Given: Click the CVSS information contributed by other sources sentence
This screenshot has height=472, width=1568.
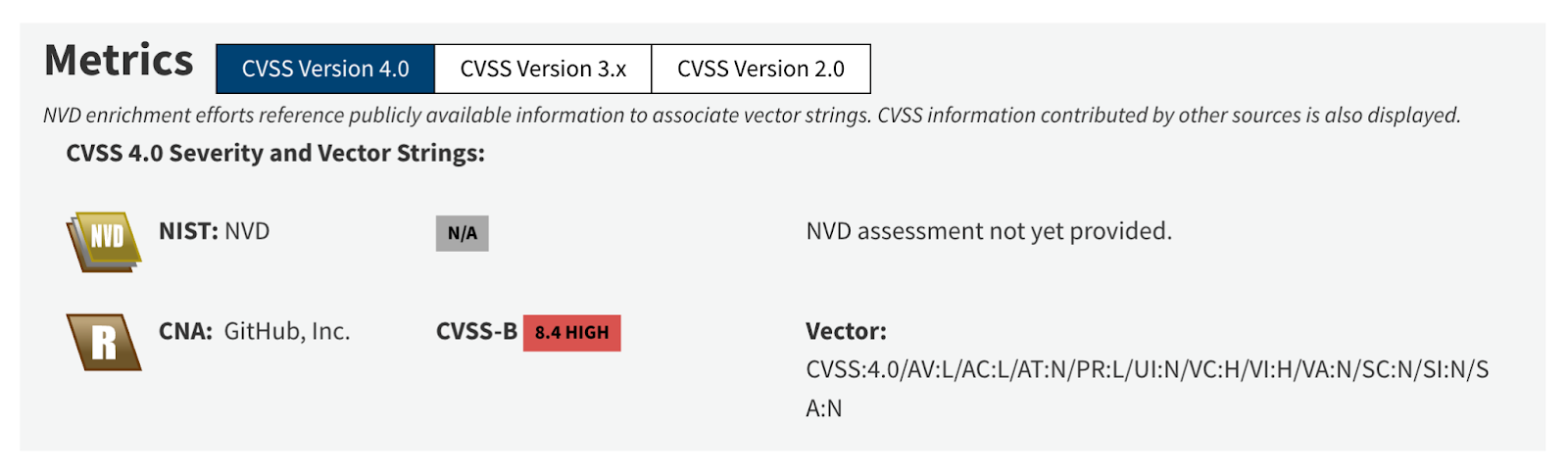Looking at the screenshot, I should tap(1169, 116).
